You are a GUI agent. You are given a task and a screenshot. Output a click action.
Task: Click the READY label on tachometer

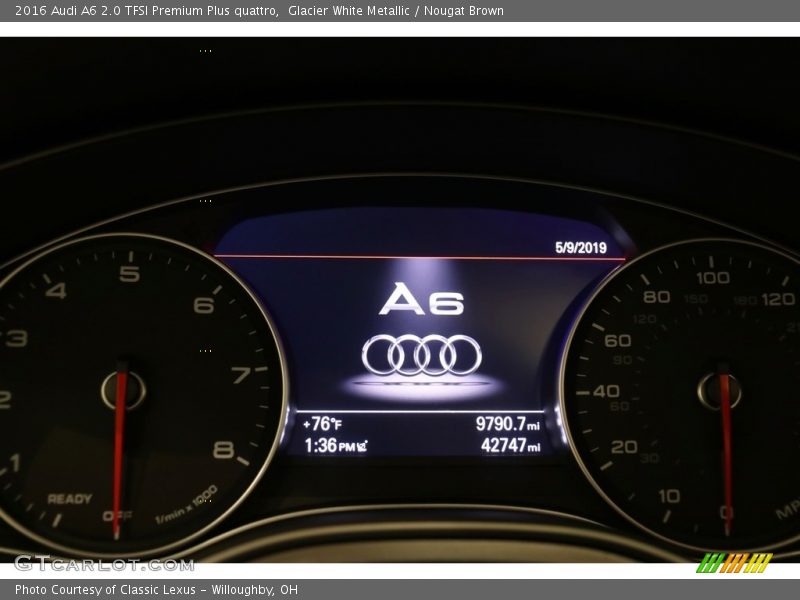point(70,499)
